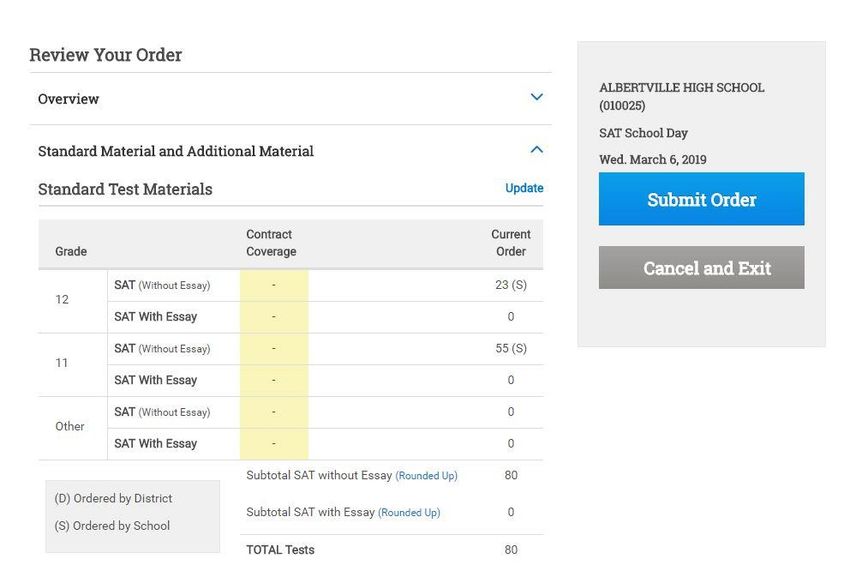Select Grade 12 SAT without Essay coverage cell
The width and height of the screenshot is (850, 577).
pos(274,285)
